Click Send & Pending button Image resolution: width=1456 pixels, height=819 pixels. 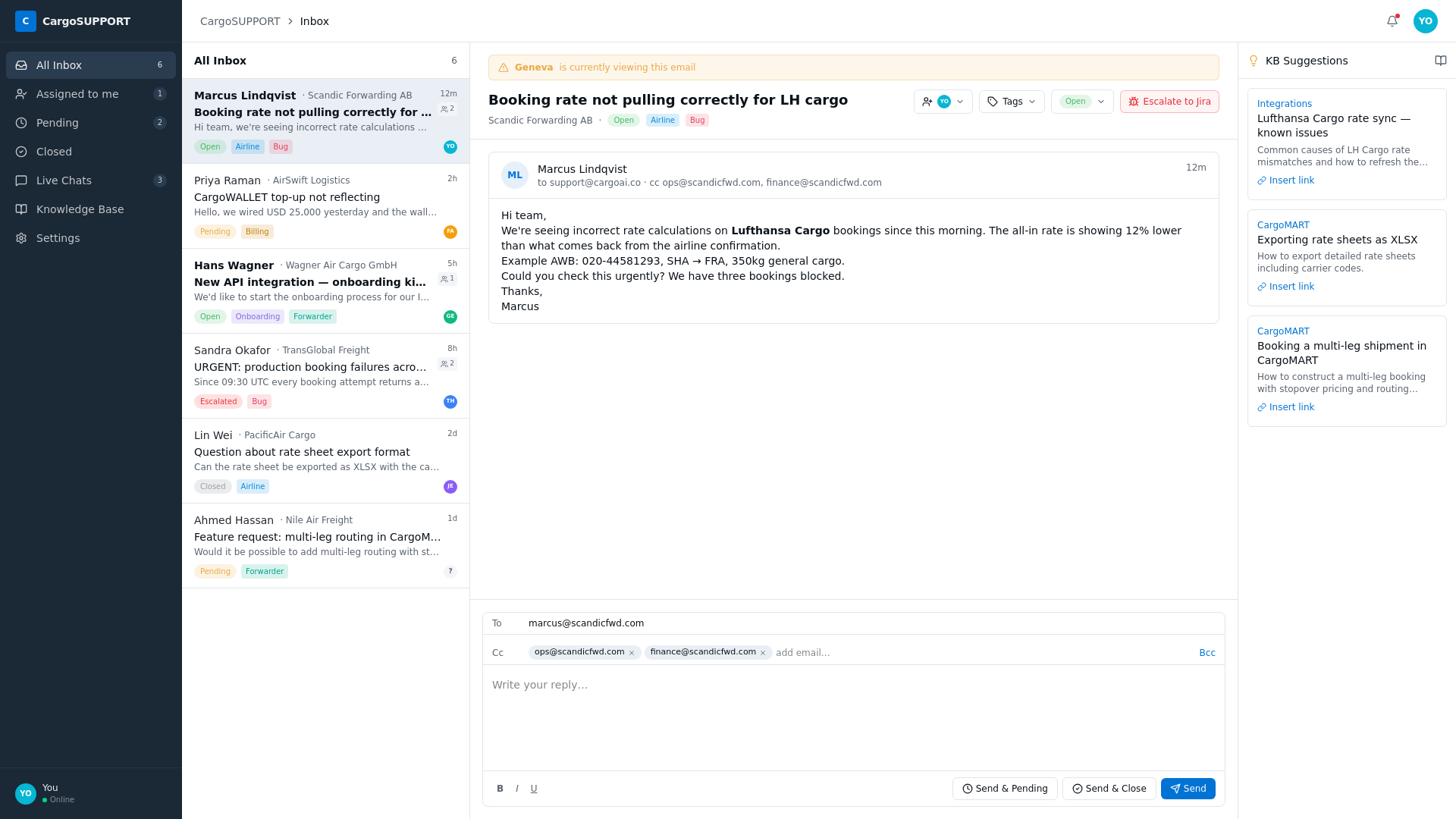point(1005,789)
